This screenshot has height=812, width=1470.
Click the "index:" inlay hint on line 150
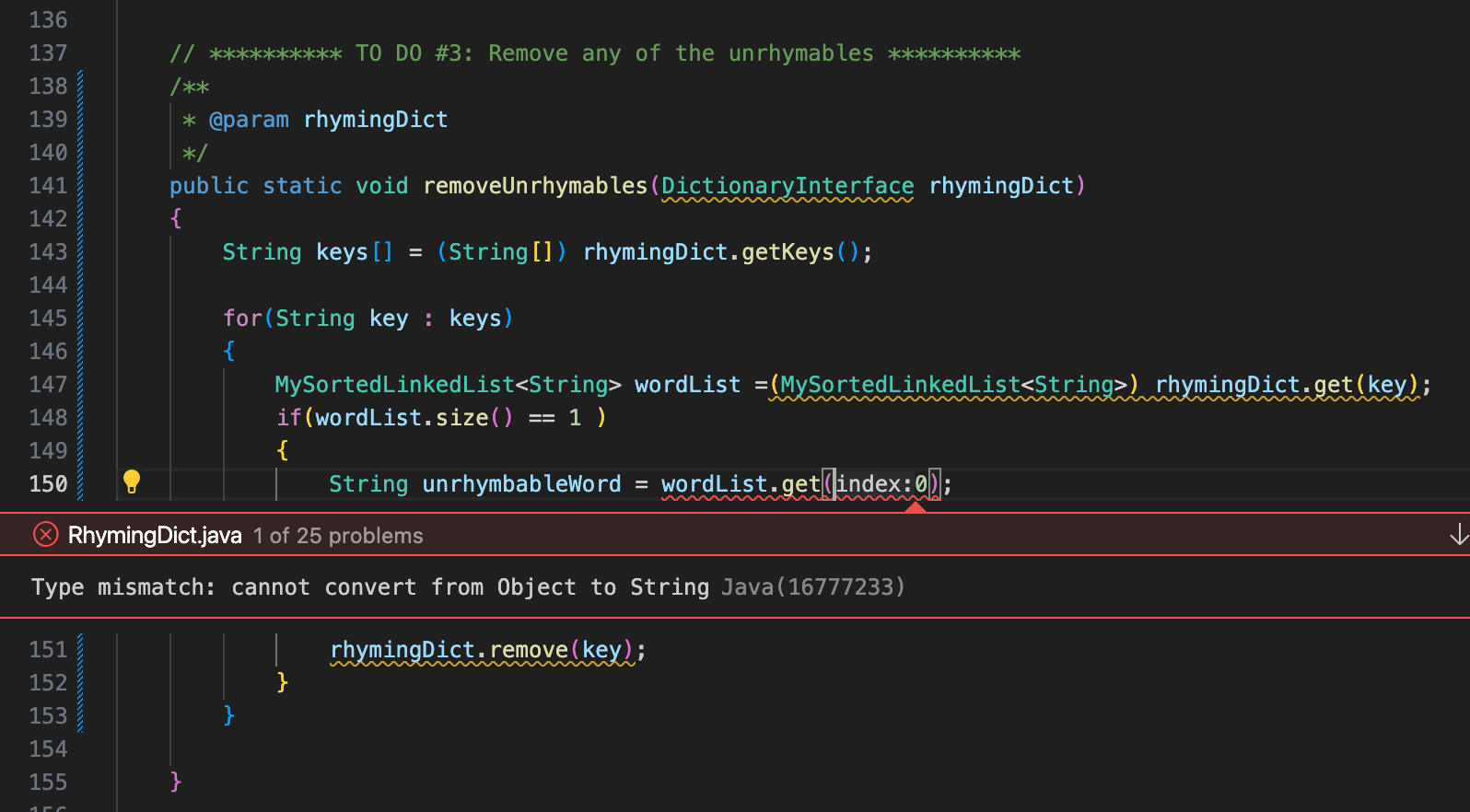click(874, 484)
